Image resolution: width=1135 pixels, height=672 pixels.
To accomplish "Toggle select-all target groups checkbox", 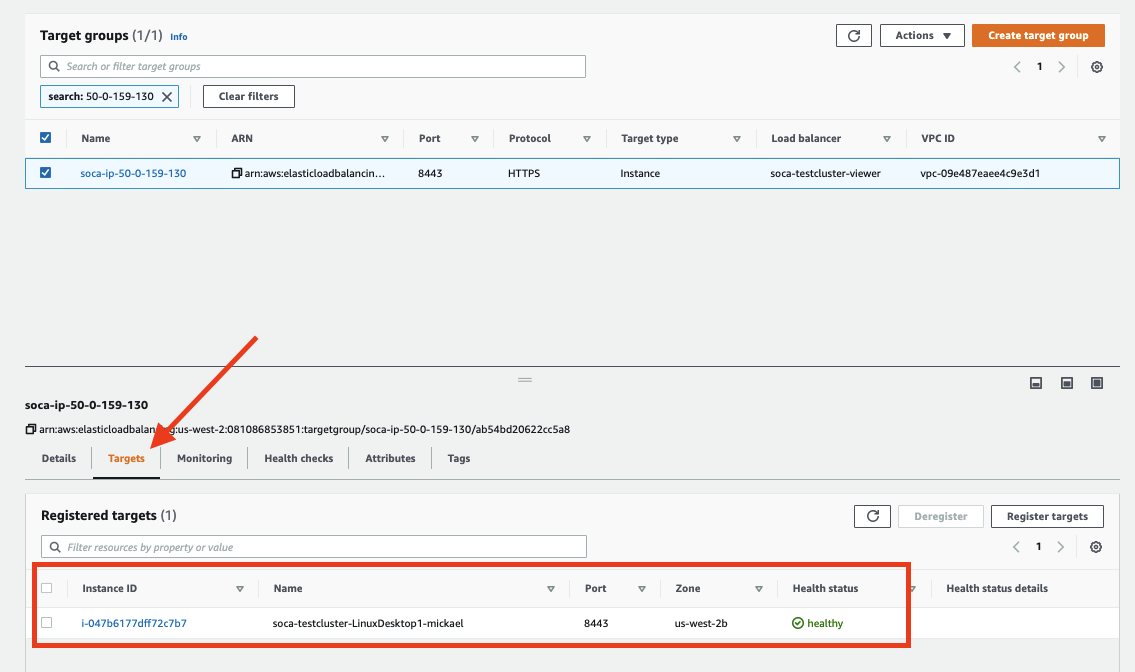I will [x=45, y=138].
